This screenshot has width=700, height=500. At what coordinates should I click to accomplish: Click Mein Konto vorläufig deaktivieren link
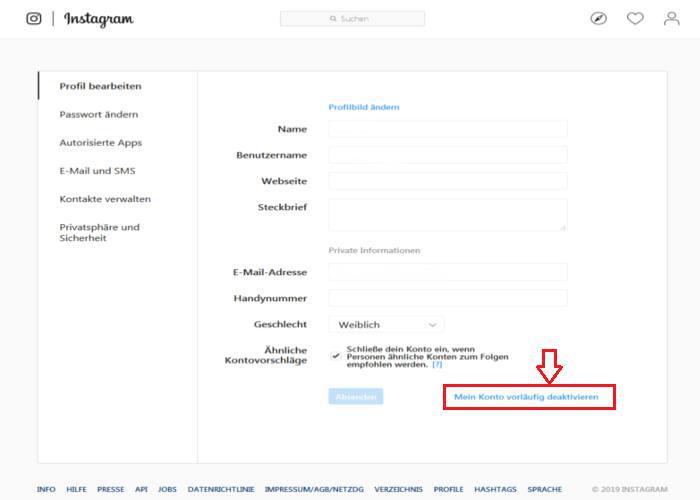pos(526,397)
